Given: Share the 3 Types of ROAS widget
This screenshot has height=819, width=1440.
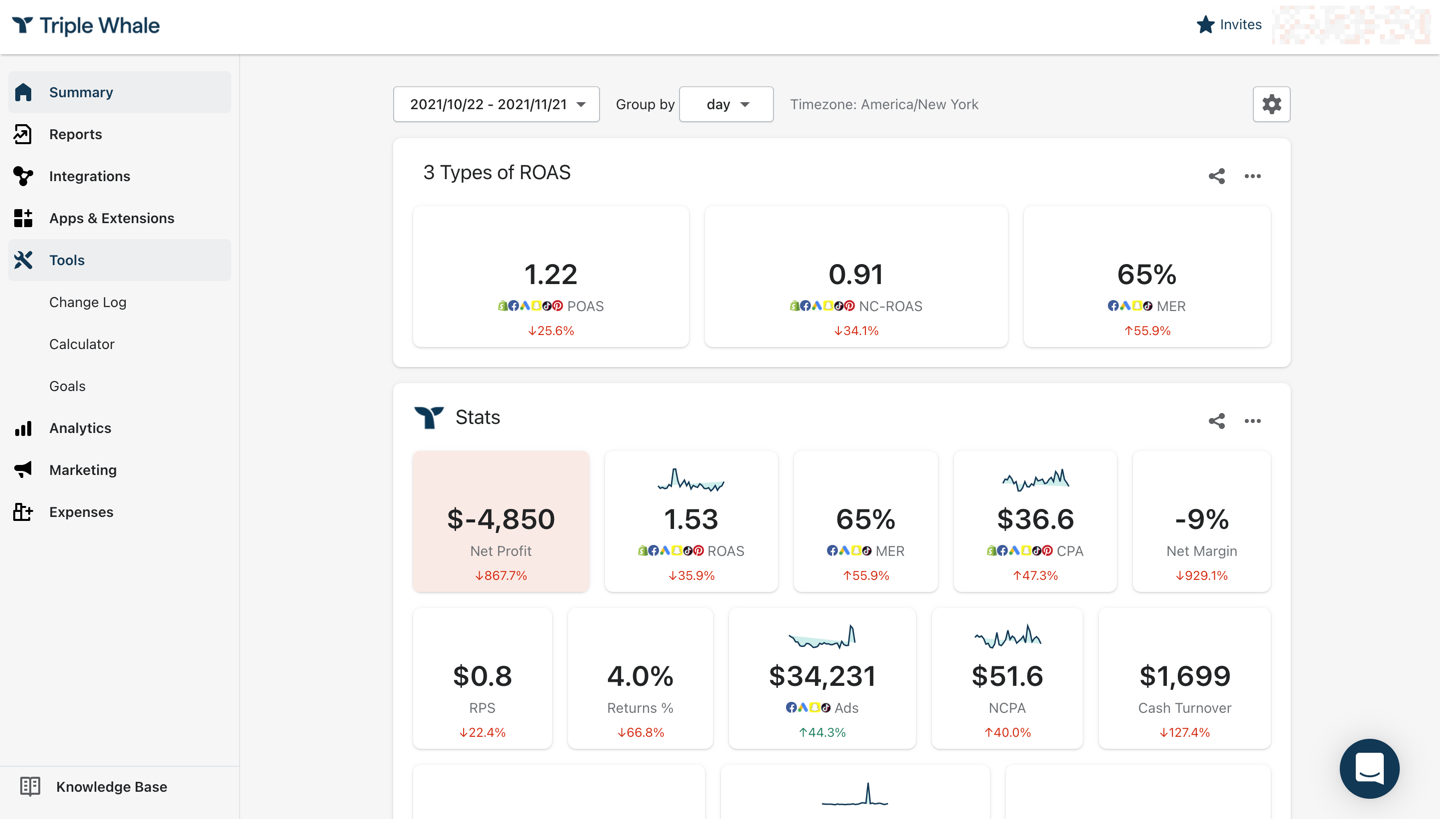Looking at the screenshot, I should 1216,175.
